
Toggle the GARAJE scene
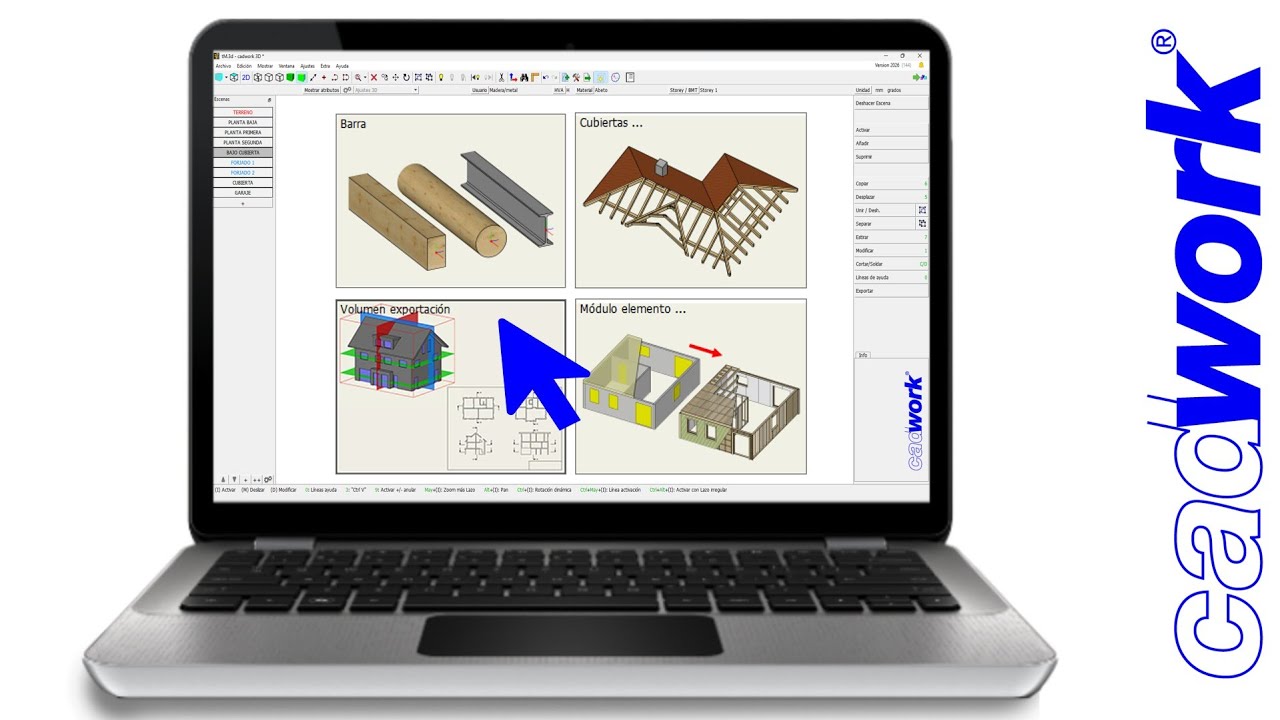(243, 193)
